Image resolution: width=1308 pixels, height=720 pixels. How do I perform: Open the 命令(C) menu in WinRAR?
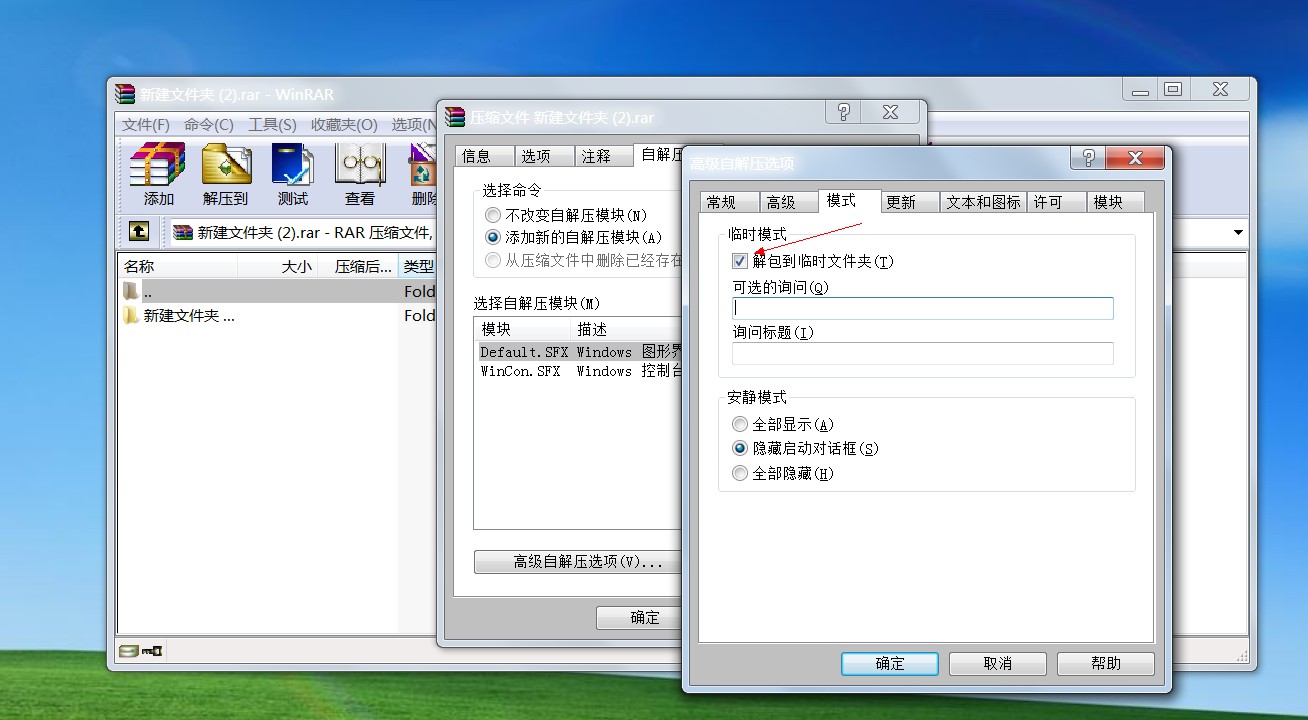coord(208,125)
